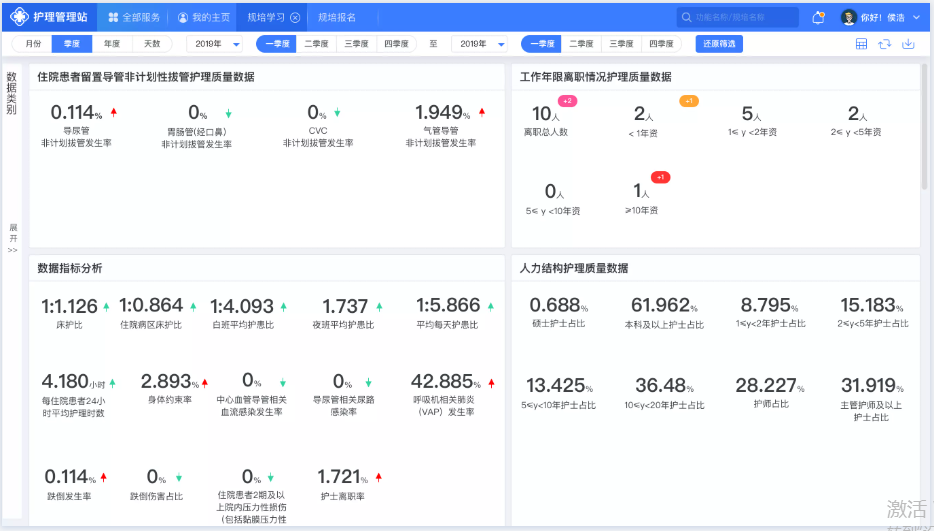The image size is (934, 531).
Task: Click the red up arrow beside 护士离职率
Action: pyautogui.click(x=379, y=477)
